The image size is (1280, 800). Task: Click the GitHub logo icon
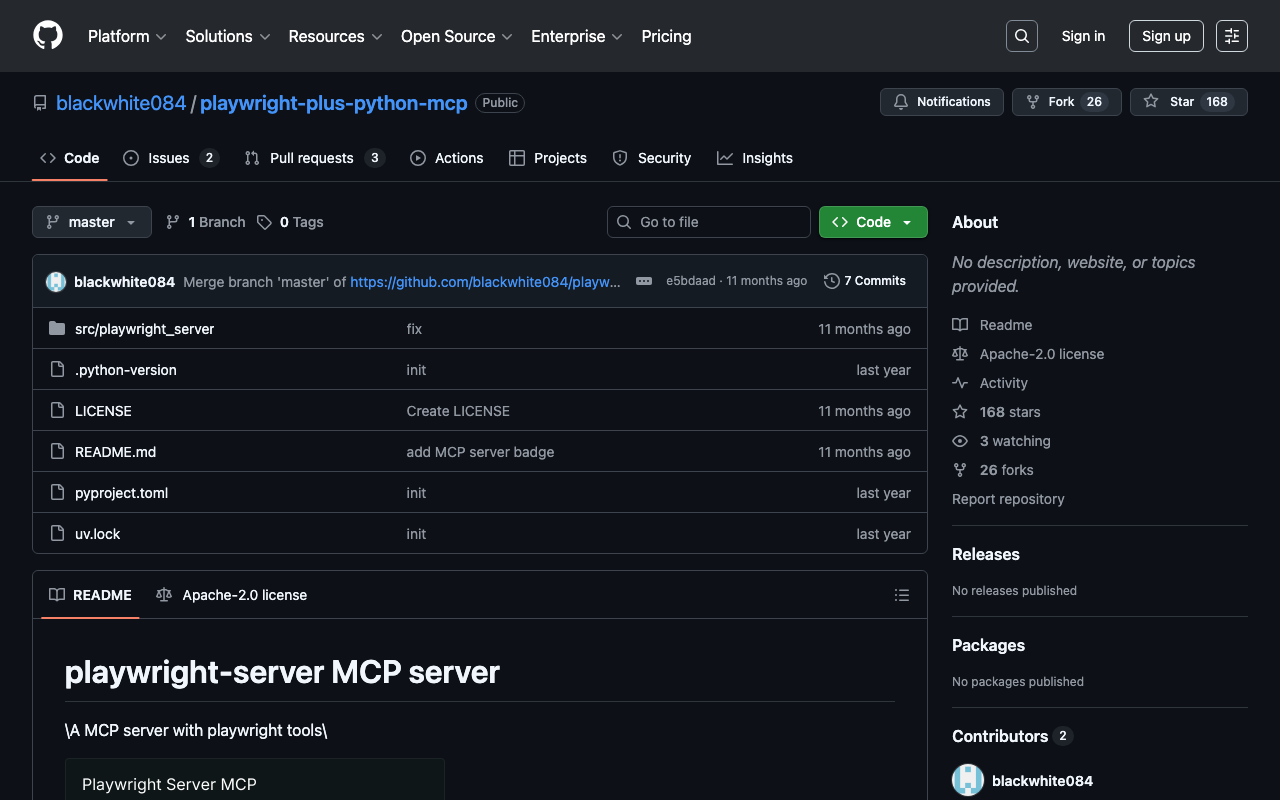pyautogui.click(x=48, y=36)
